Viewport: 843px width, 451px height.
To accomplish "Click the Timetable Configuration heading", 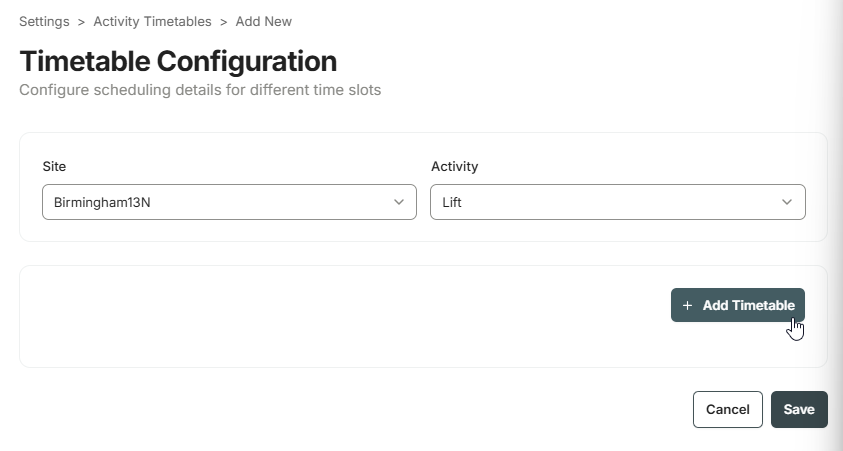I will coord(178,61).
